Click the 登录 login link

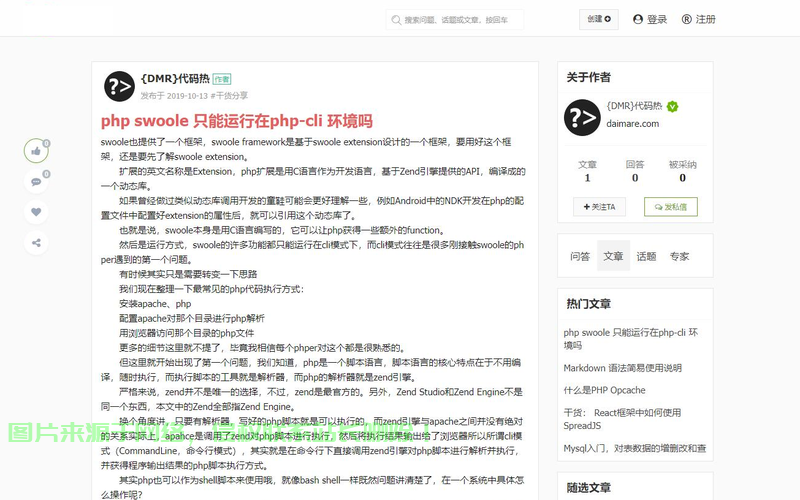pos(649,19)
